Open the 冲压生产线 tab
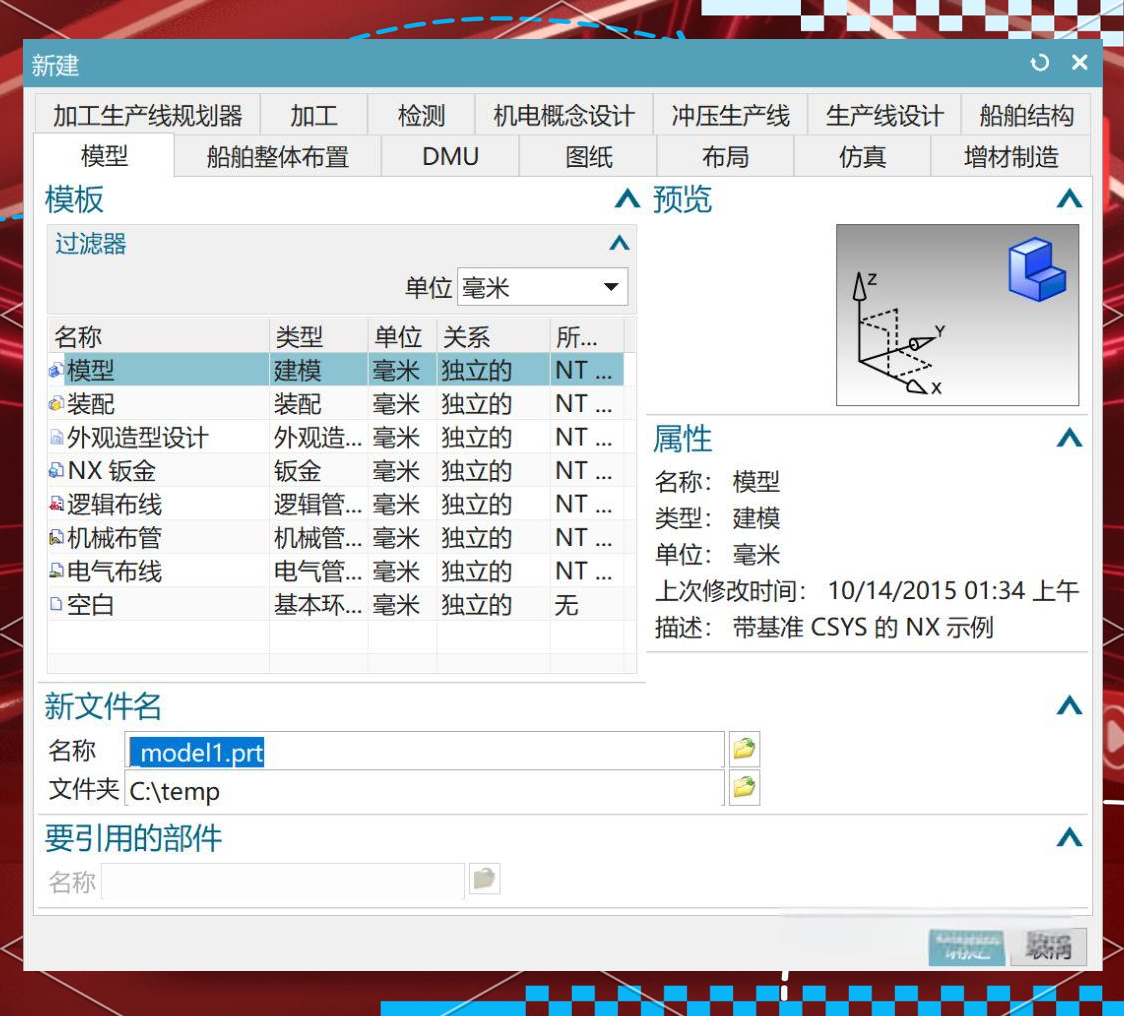This screenshot has height=1016, width=1124. pos(730,115)
